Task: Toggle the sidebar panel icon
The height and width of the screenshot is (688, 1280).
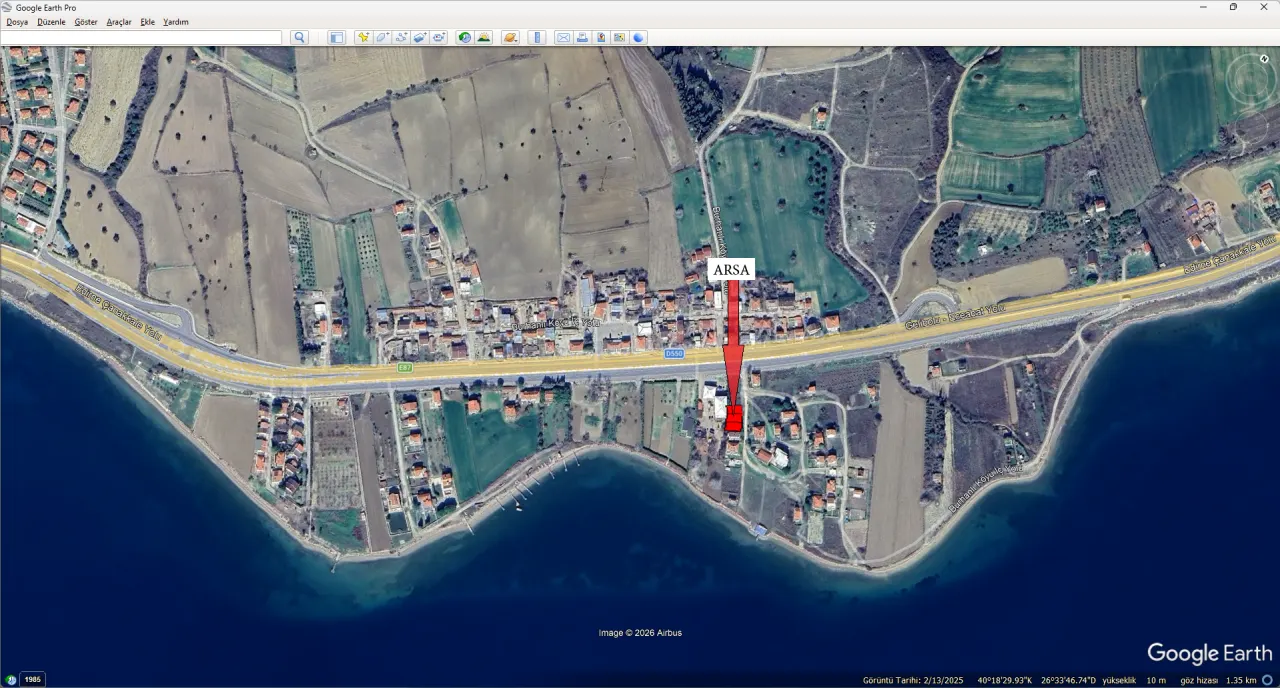Action: pyautogui.click(x=336, y=37)
